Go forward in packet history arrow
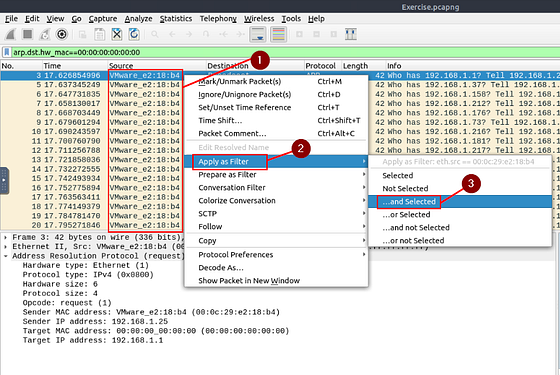Viewport: 560px width, 375px height. (189, 34)
